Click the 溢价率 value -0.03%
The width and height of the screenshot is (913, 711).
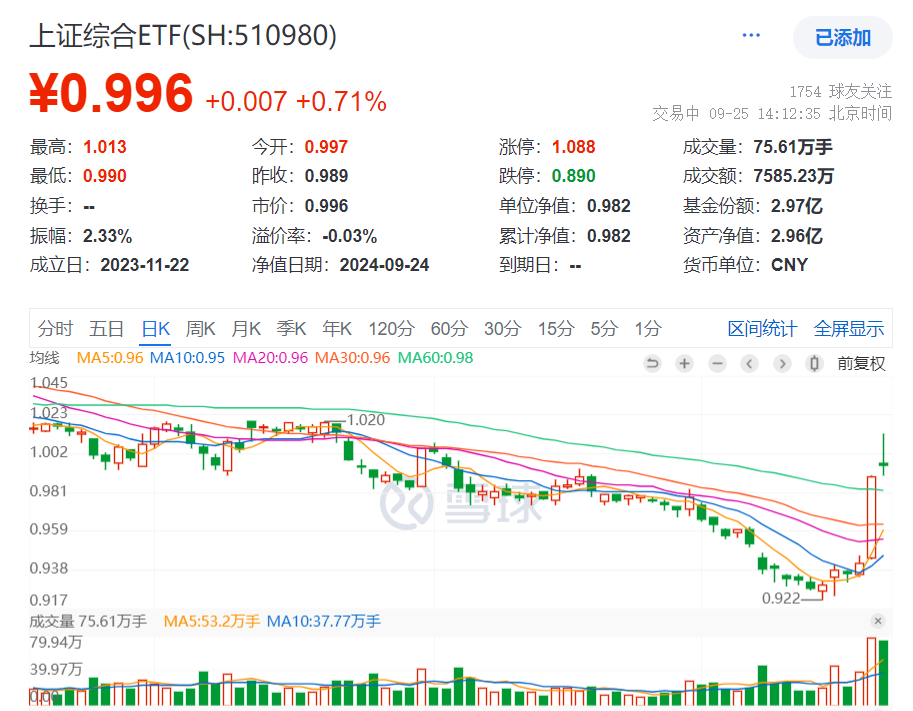(349, 236)
